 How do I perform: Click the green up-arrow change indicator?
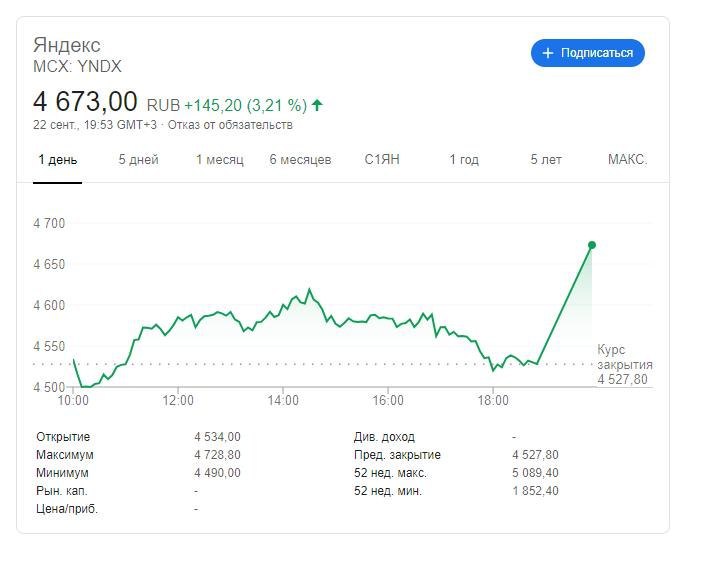pyautogui.click(x=317, y=105)
